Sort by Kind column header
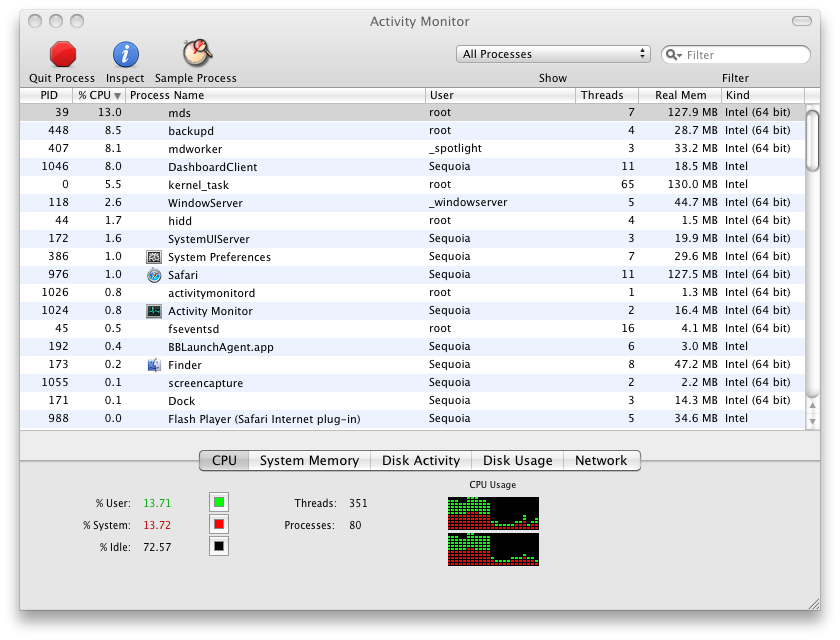The width and height of the screenshot is (840, 640). 763,95
